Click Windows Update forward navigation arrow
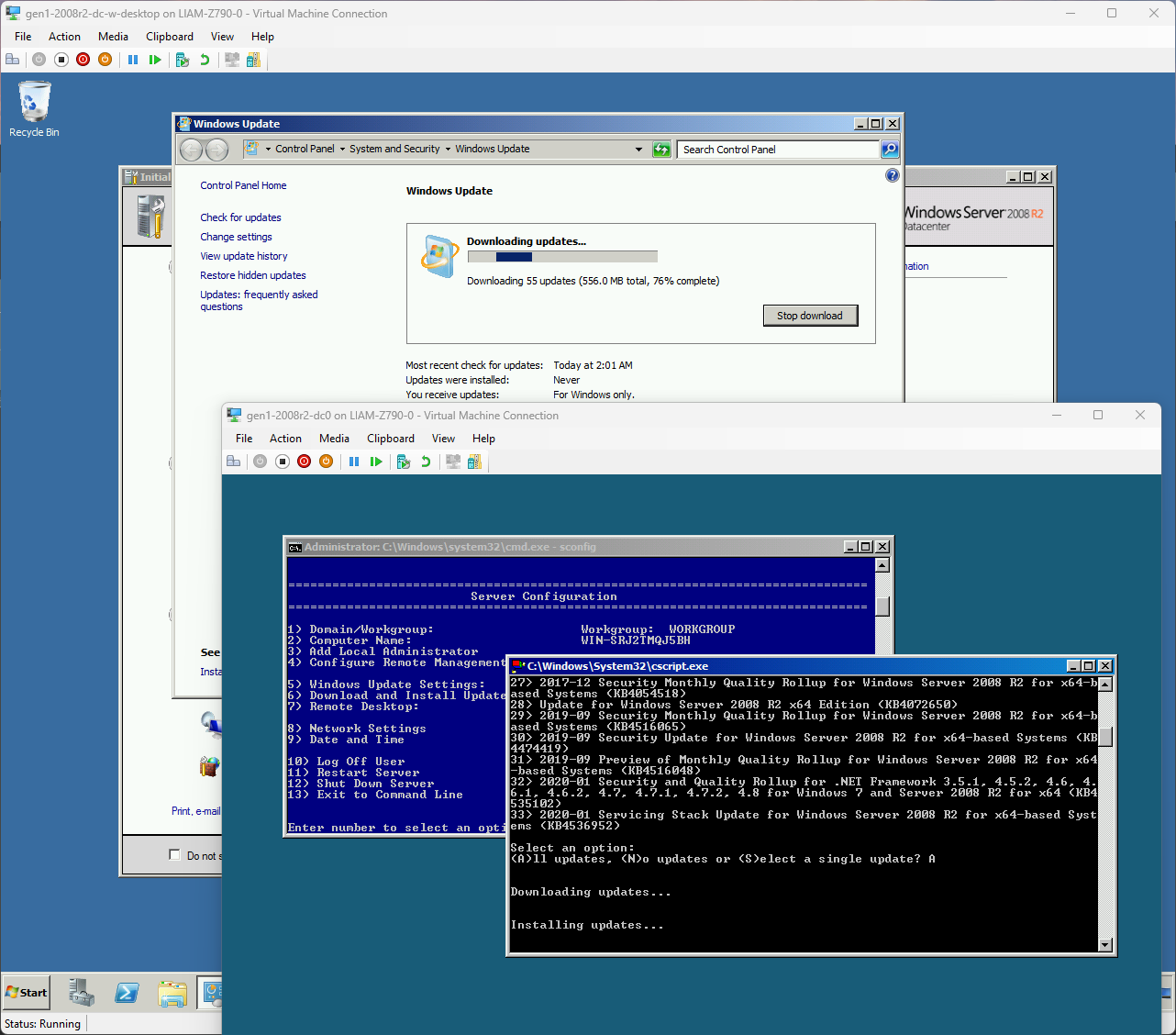 [216, 150]
